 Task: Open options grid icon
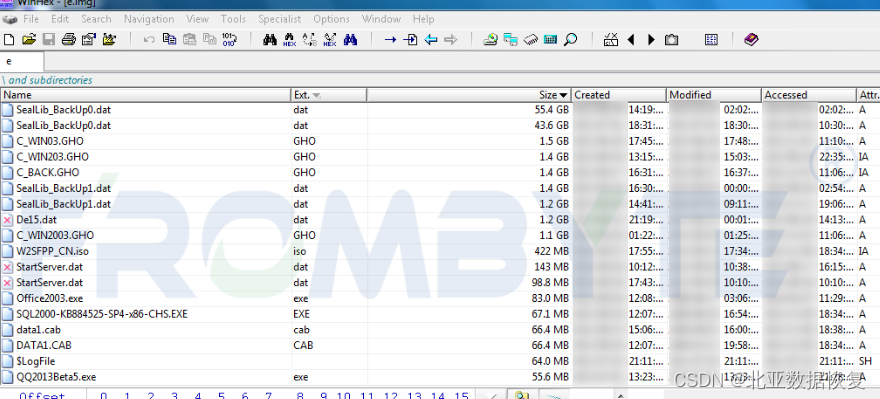click(711, 40)
